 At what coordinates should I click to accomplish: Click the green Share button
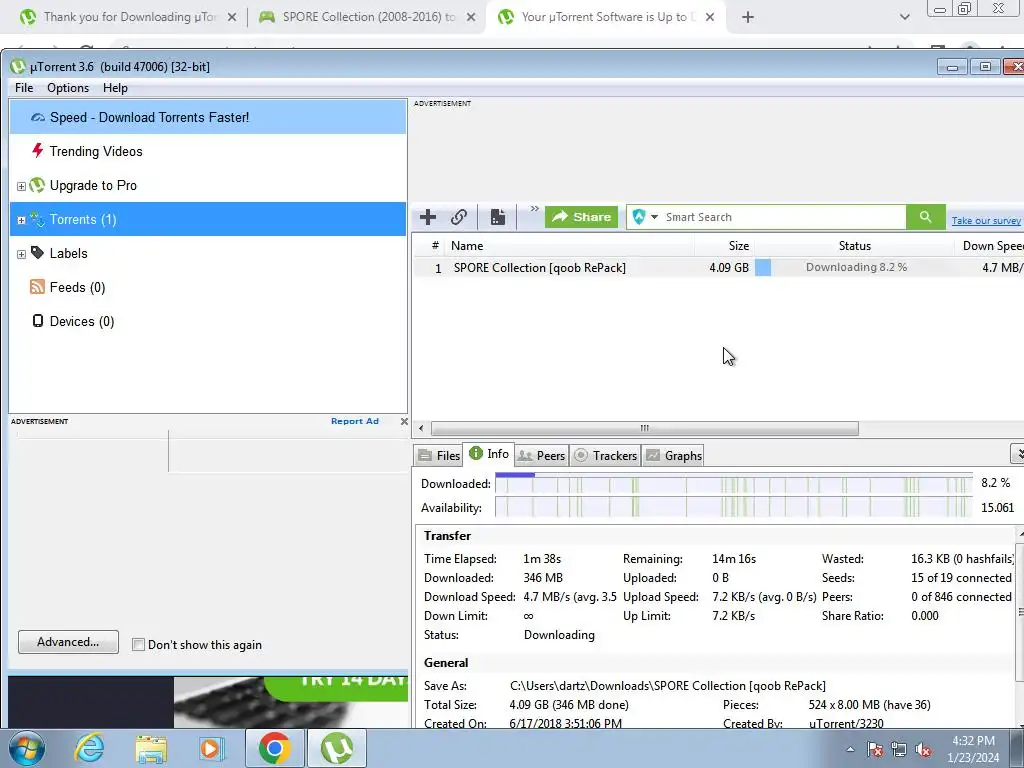tap(581, 217)
